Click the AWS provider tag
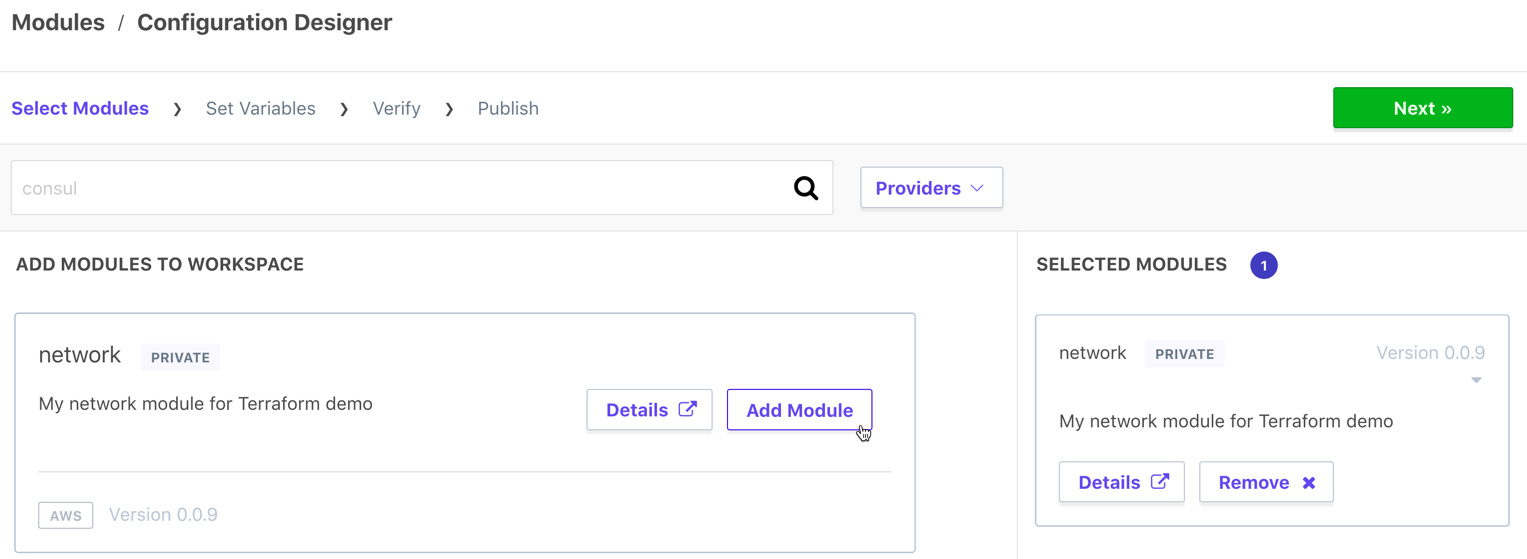 tap(66, 515)
